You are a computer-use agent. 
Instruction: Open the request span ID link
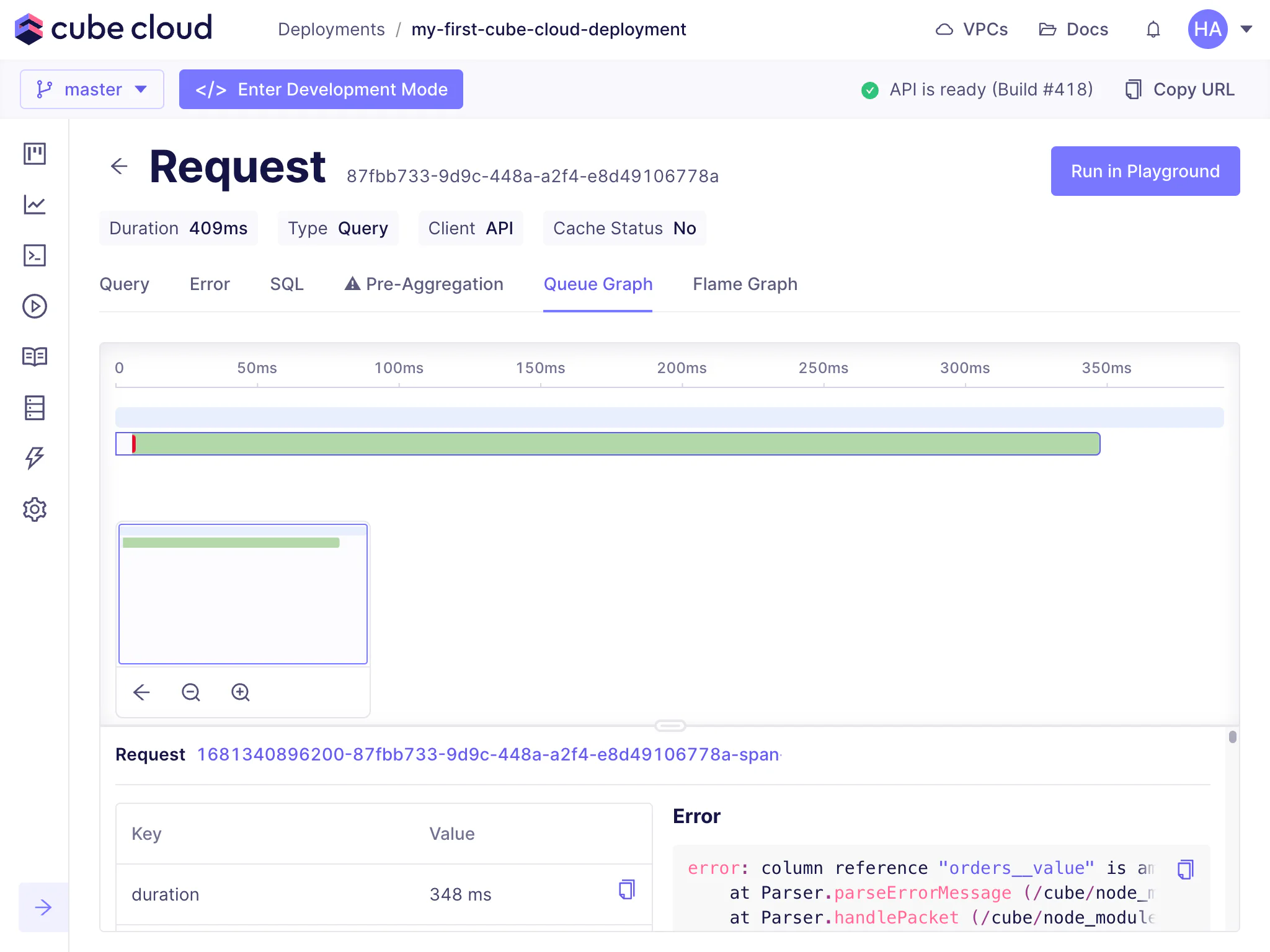(x=489, y=754)
